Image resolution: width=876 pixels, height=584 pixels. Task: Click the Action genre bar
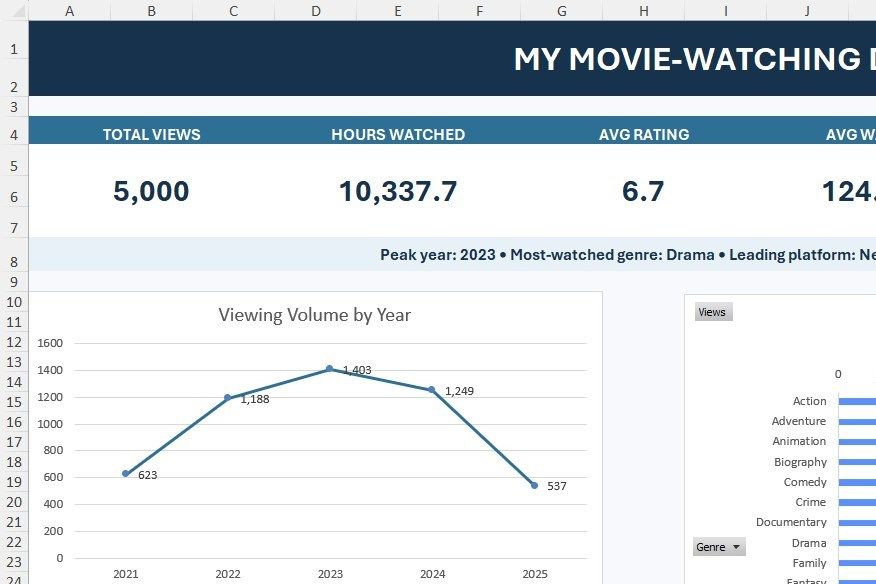tap(858, 401)
